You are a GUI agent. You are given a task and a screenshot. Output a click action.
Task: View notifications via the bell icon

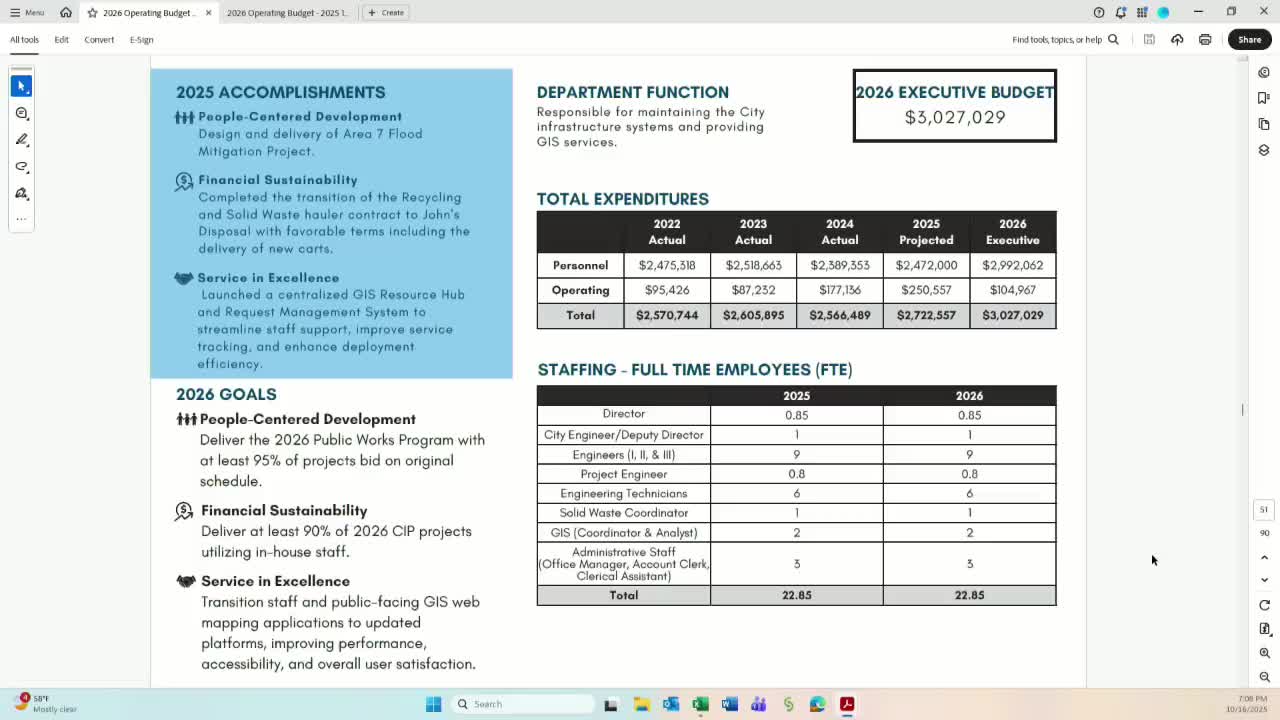click(1120, 12)
